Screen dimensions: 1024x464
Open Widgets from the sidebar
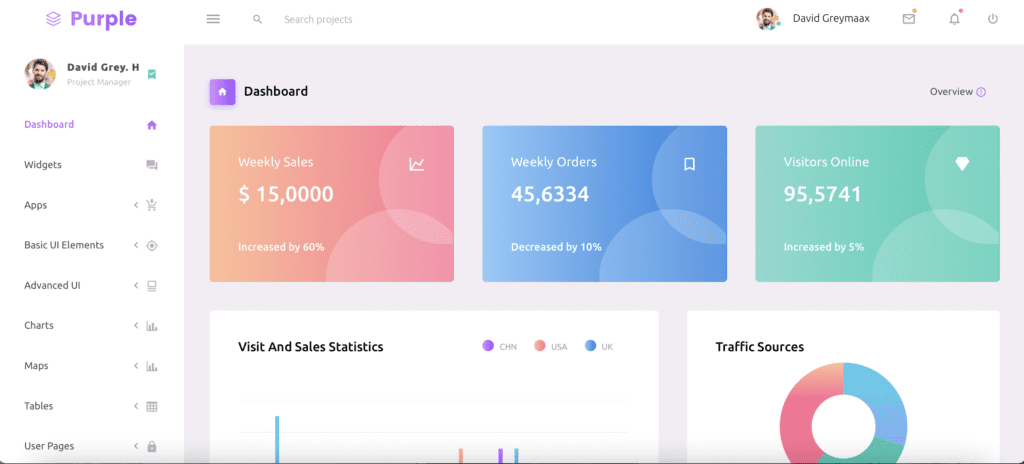tap(42, 165)
